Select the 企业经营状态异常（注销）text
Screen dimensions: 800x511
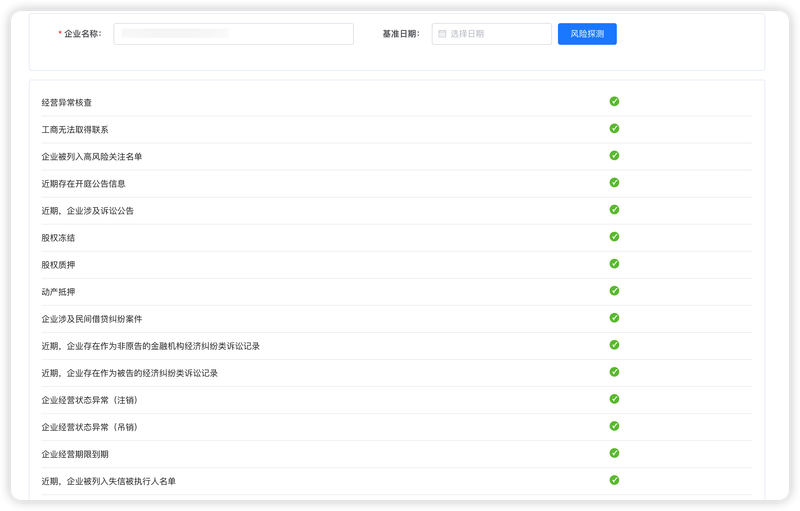(90, 400)
